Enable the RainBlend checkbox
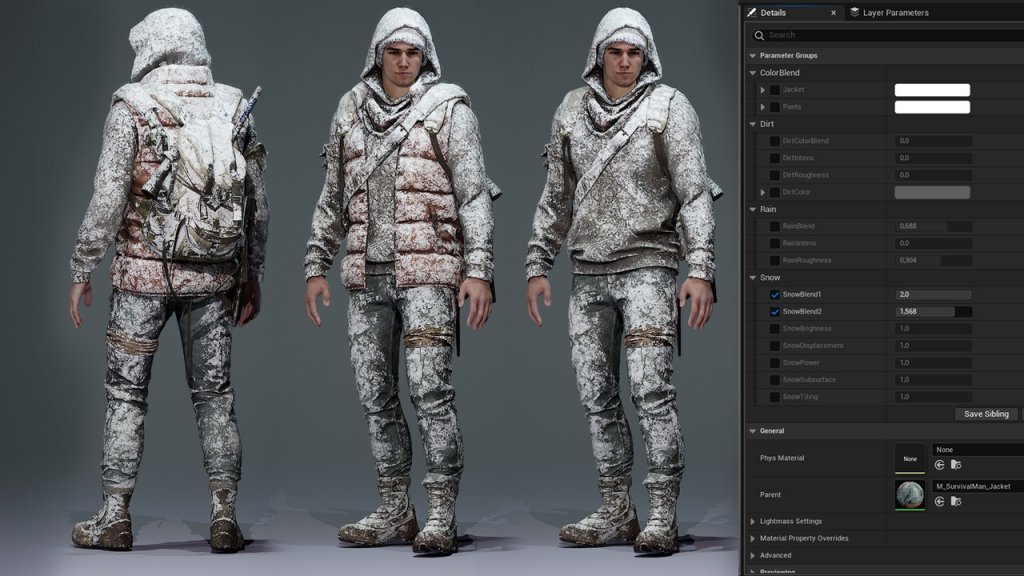The height and width of the screenshot is (576, 1024). [775, 226]
